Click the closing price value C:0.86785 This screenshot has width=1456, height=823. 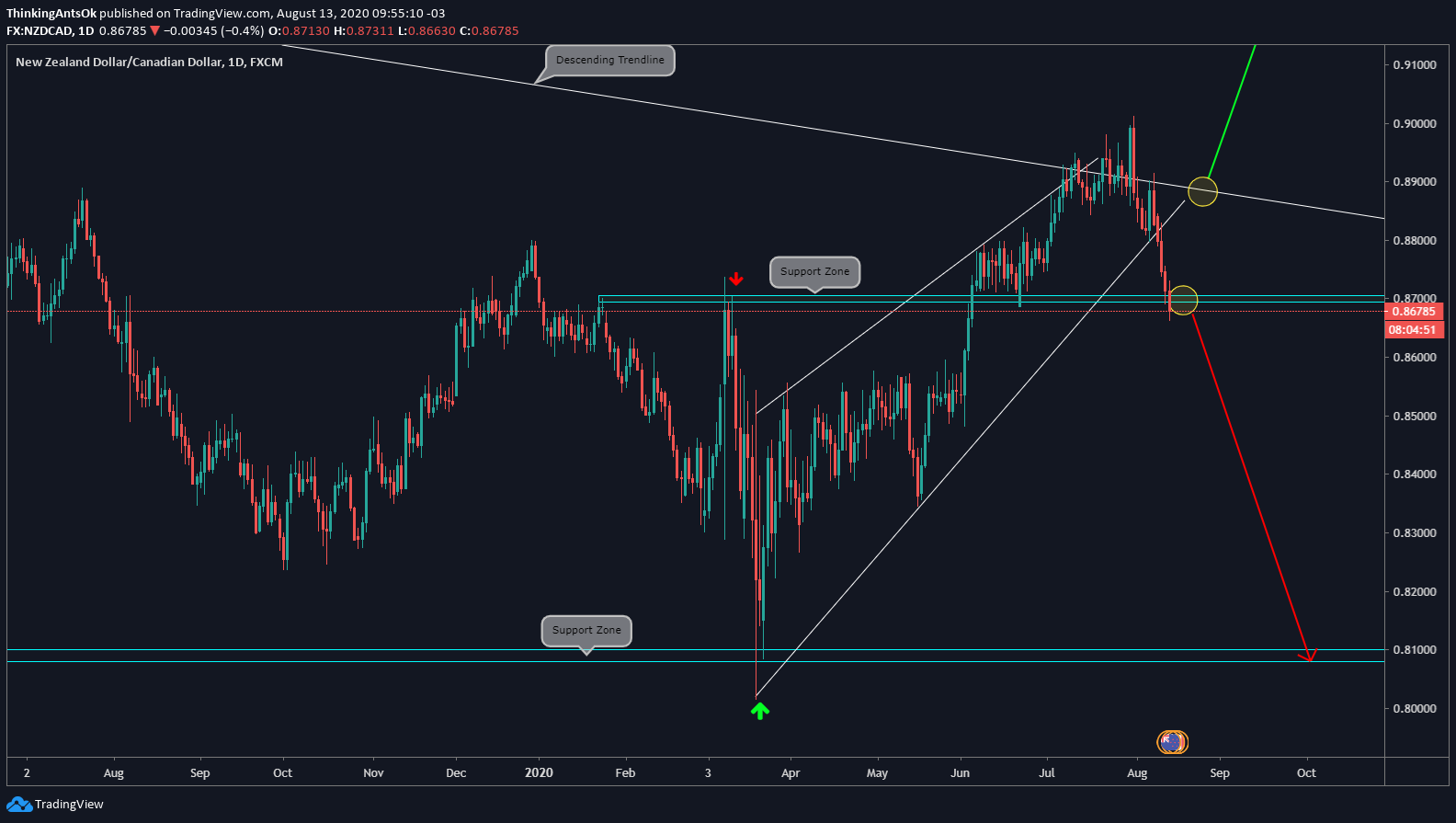[x=489, y=31]
